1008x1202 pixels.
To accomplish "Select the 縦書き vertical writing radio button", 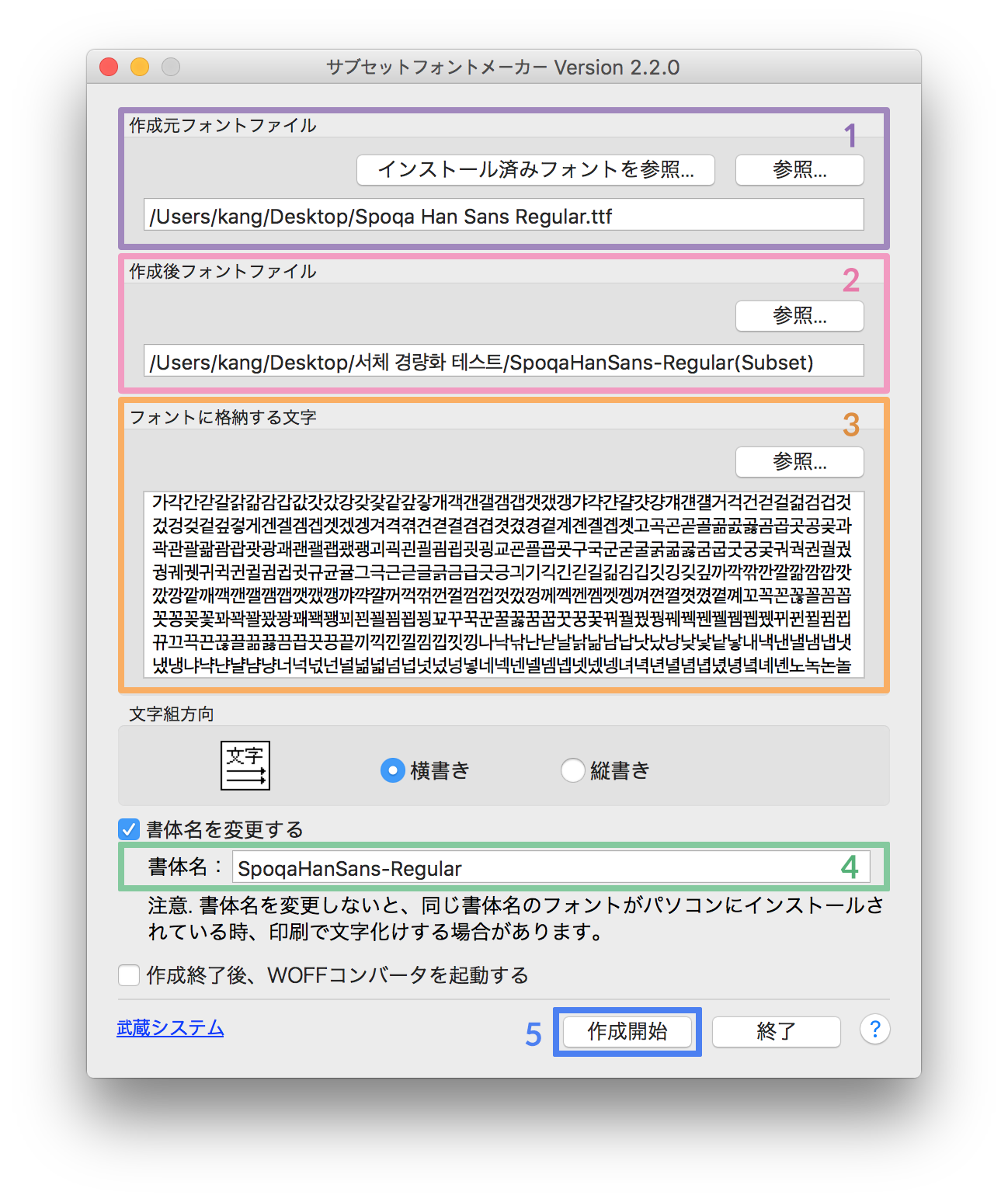I will click(573, 770).
